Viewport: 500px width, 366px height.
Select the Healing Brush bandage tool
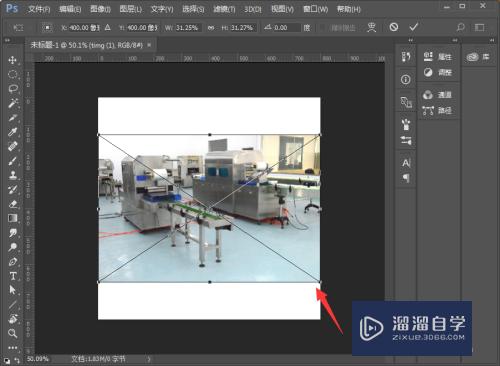click(x=13, y=146)
